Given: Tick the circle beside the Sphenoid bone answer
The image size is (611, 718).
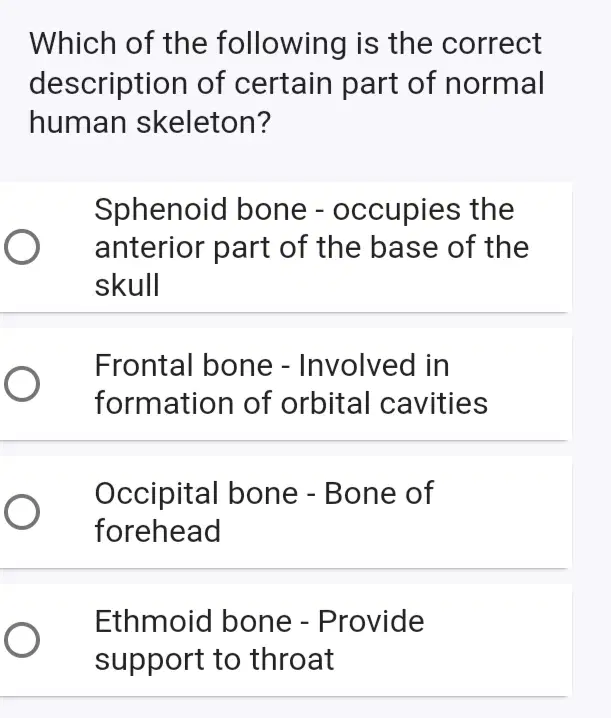Looking at the screenshot, I should click(22, 247).
